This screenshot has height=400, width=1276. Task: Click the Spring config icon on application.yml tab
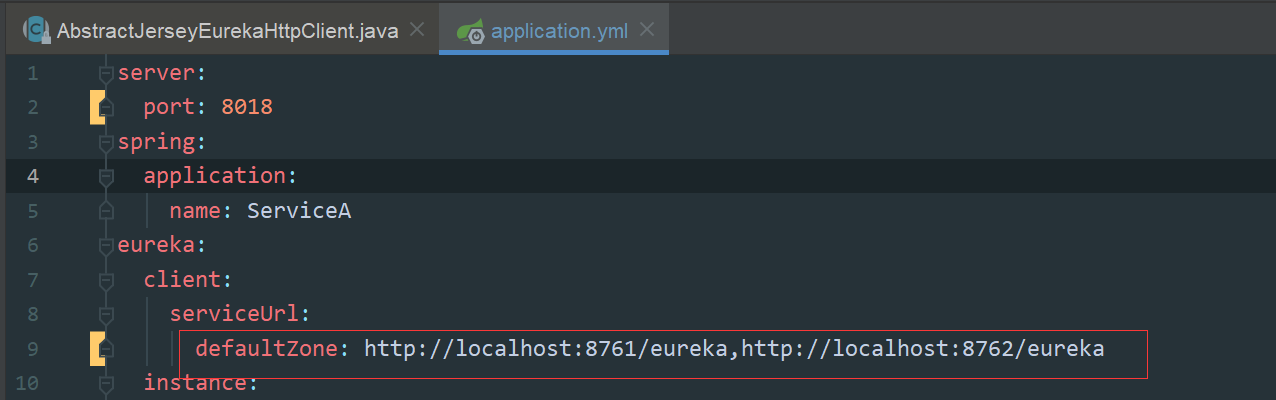(471, 30)
